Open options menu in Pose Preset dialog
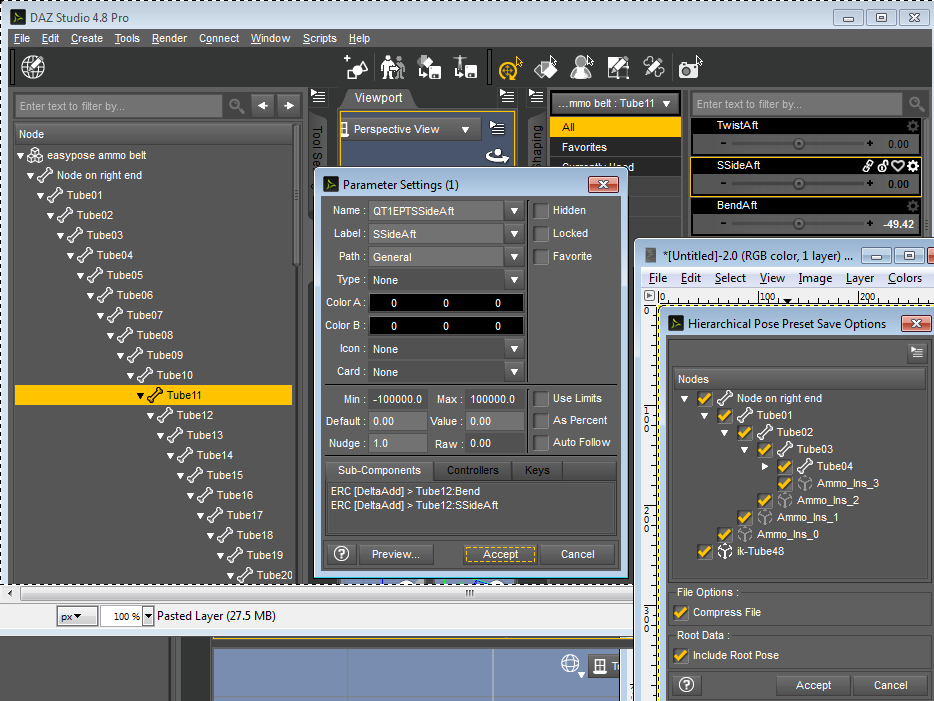This screenshot has width=934, height=701. [x=917, y=353]
